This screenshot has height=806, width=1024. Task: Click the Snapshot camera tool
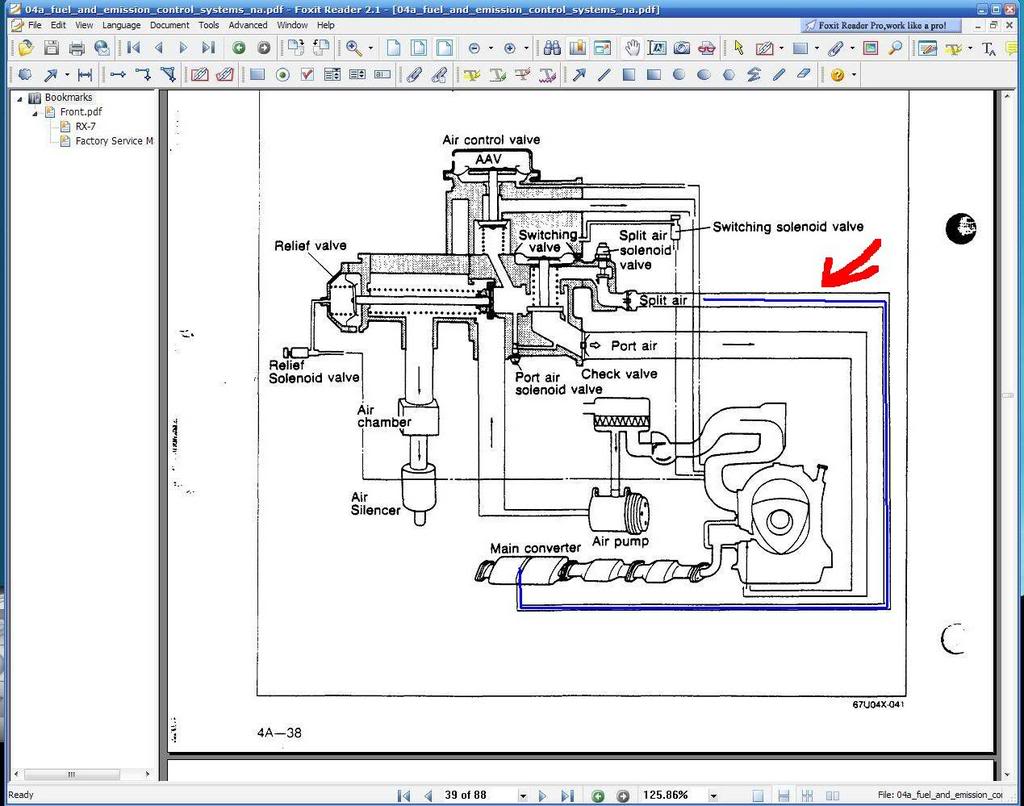coord(681,47)
